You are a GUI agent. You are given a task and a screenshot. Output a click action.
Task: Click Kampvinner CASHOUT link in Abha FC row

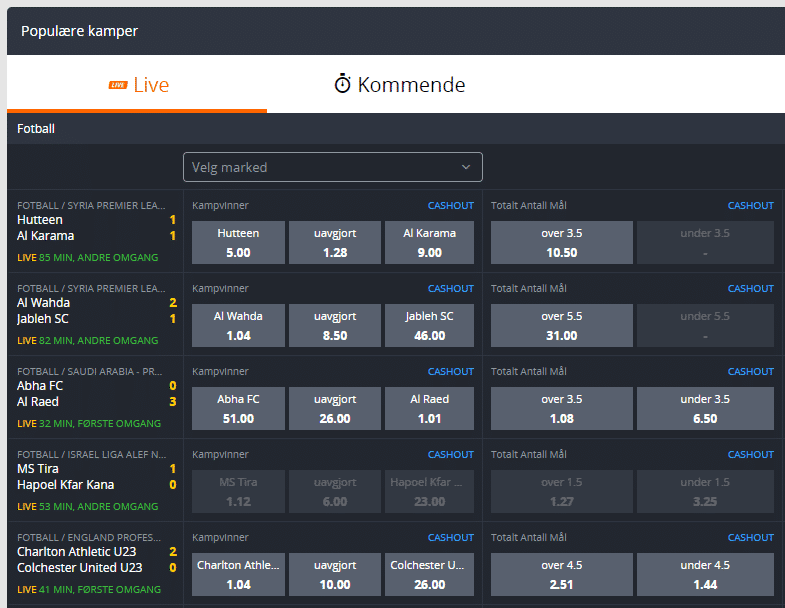(451, 372)
